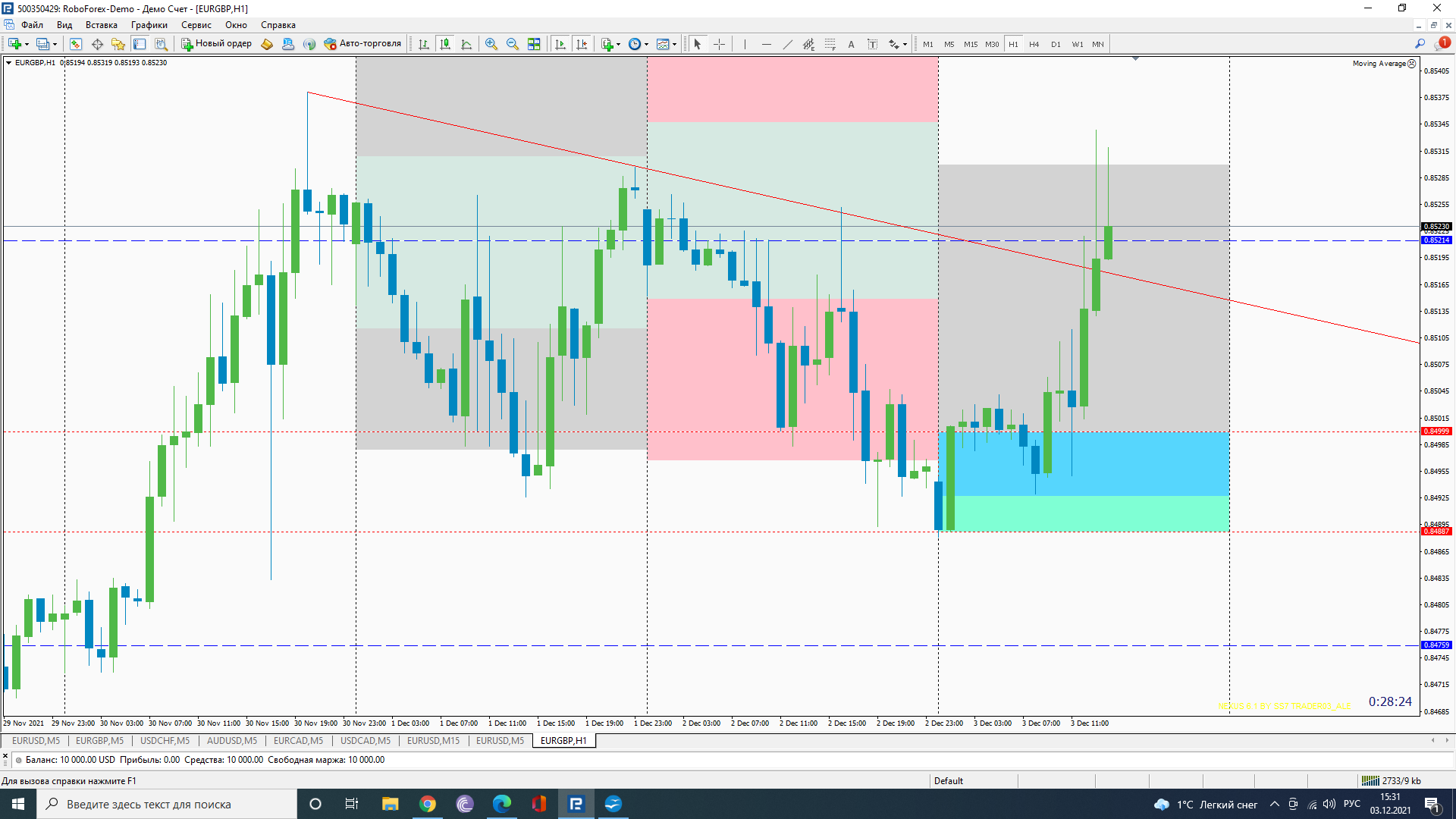1456x819 pixels.
Task: Select the Crosshair tool
Action: click(x=719, y=44)
